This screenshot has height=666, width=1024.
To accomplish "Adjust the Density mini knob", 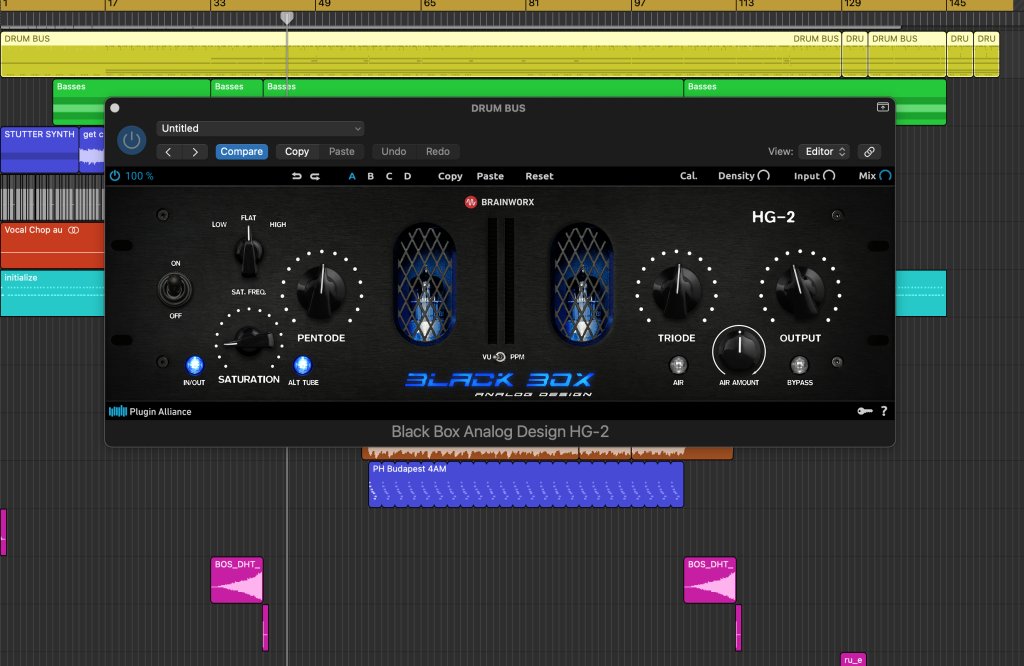I will coord(763,176).
